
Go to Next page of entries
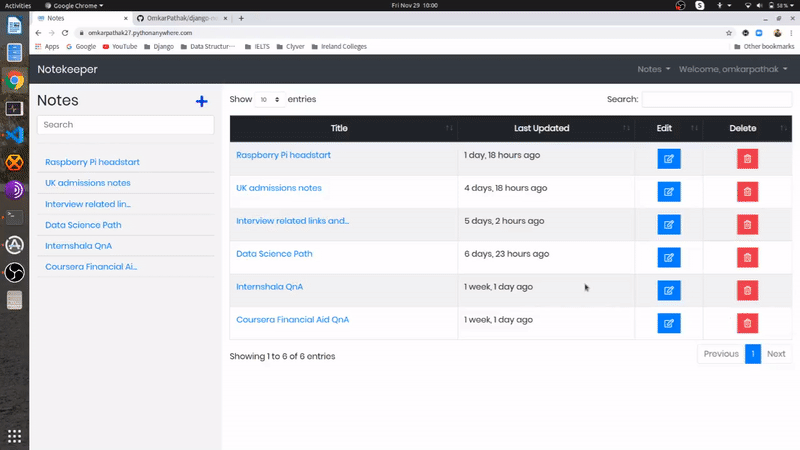pyautogui.click(x=776, y=354)
